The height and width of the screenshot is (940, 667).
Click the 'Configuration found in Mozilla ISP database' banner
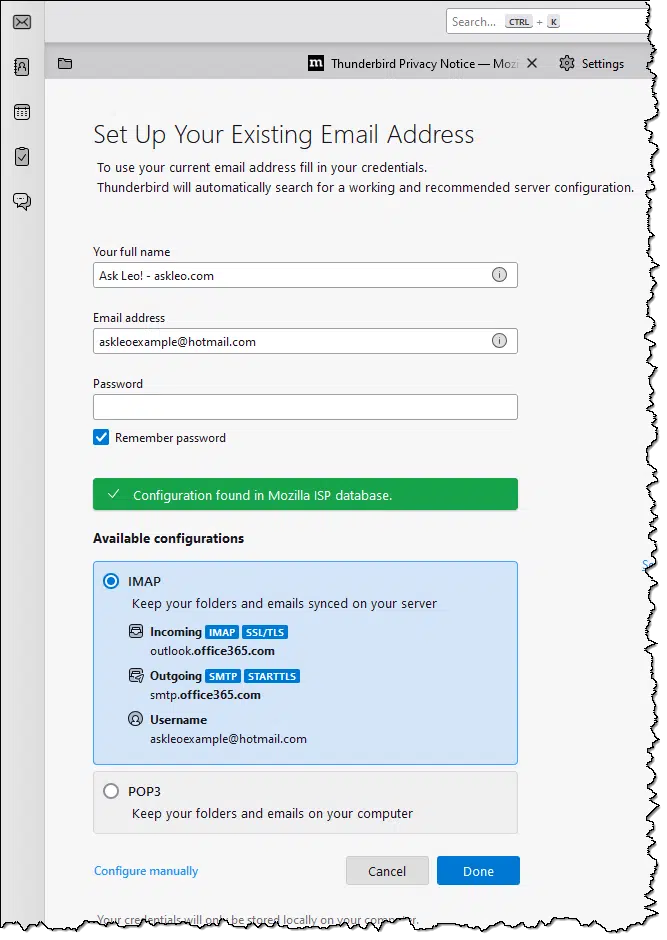305,494
